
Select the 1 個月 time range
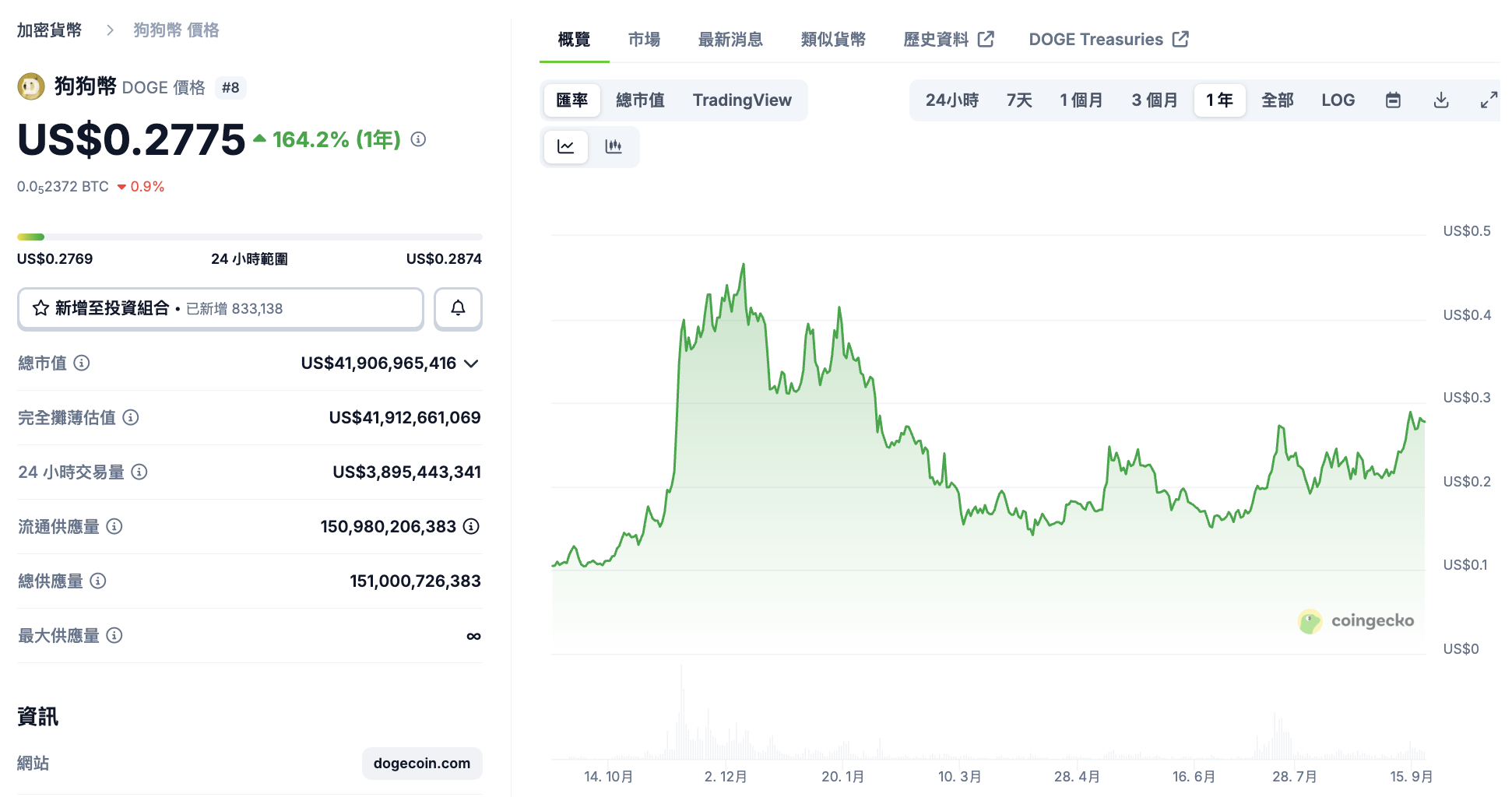[x=1081, y=100]
